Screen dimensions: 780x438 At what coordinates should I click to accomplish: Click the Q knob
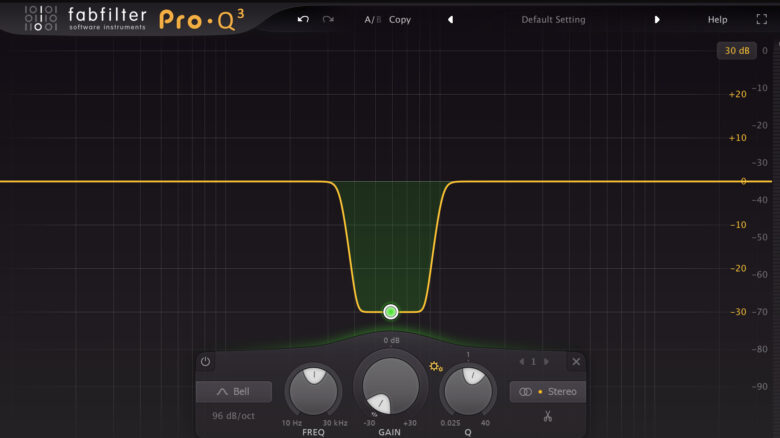tap(468, 391)
